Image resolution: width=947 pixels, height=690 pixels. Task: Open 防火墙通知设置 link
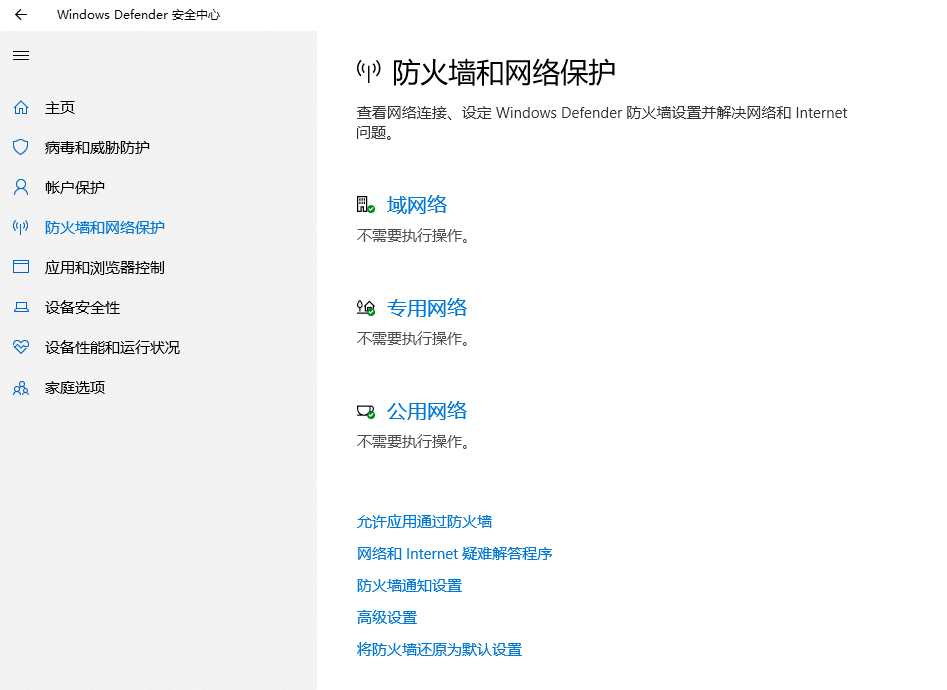[x=409, y=585]
